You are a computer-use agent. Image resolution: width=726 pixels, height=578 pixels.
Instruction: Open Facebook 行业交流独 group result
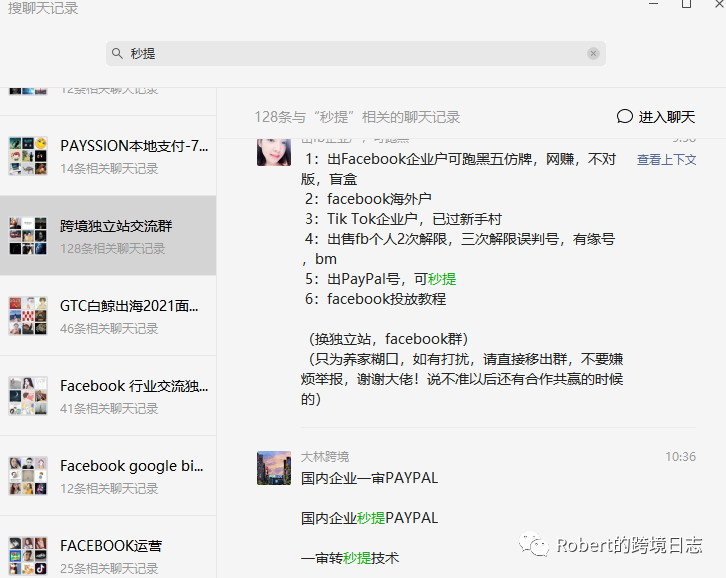108,396
